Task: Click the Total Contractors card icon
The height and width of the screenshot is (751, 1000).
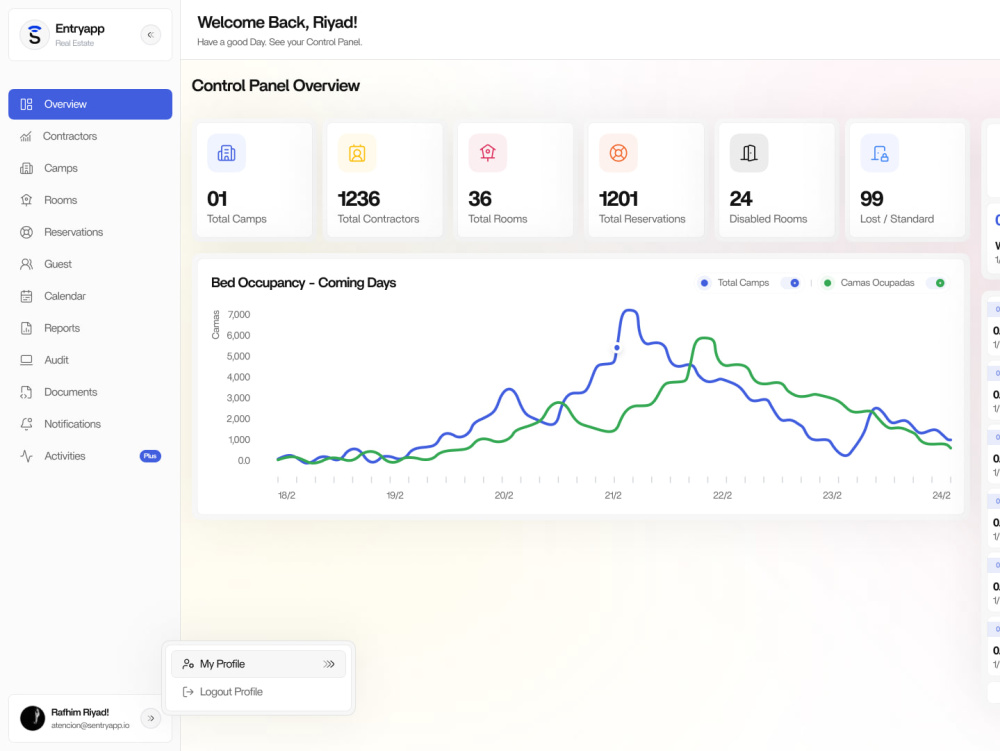Action: pos(357,153)
